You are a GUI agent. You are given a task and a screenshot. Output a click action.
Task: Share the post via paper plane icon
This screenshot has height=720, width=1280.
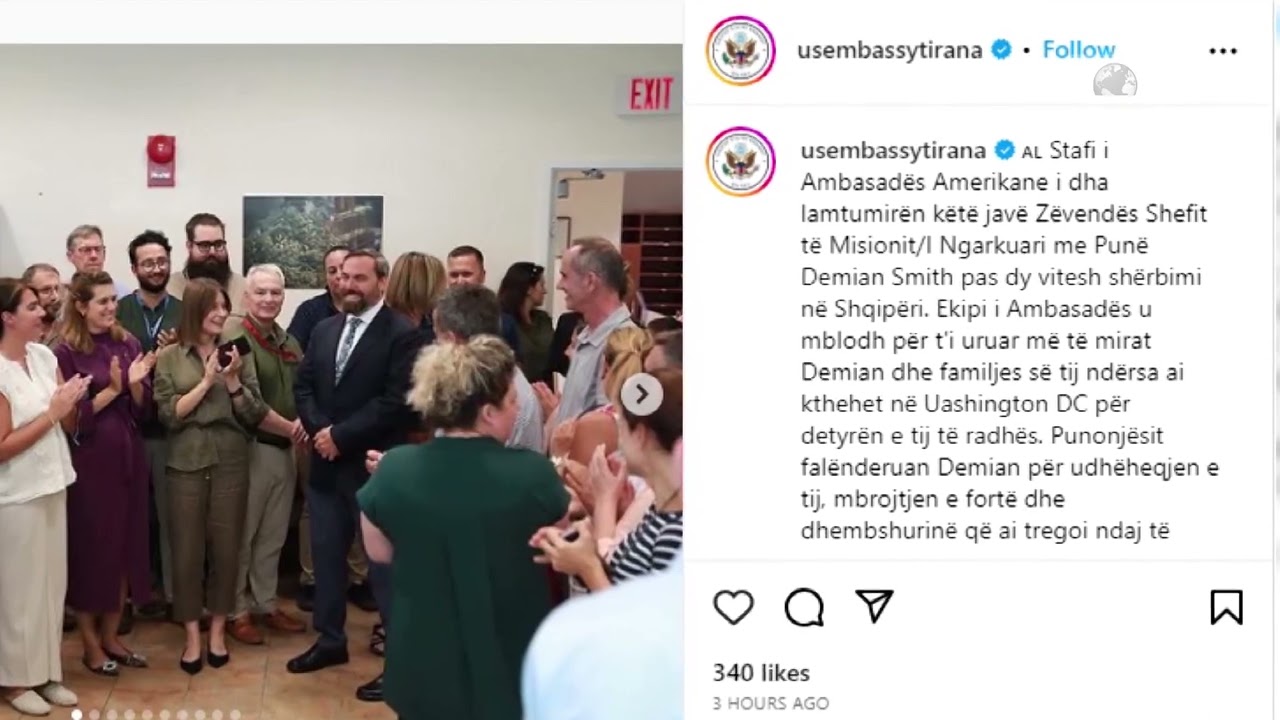(x=874, y=606)
